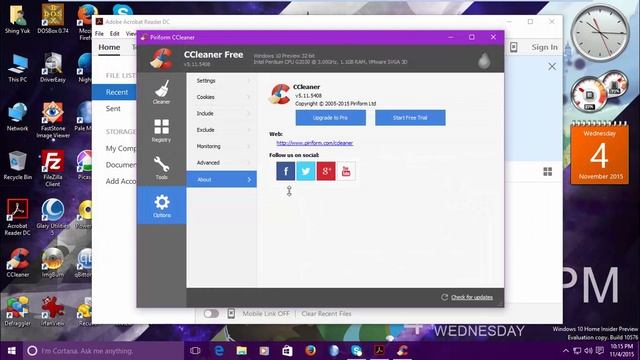The image size is (640, 360).
Task: Open Advanced in the options list
Action: [x=222, y=162]
